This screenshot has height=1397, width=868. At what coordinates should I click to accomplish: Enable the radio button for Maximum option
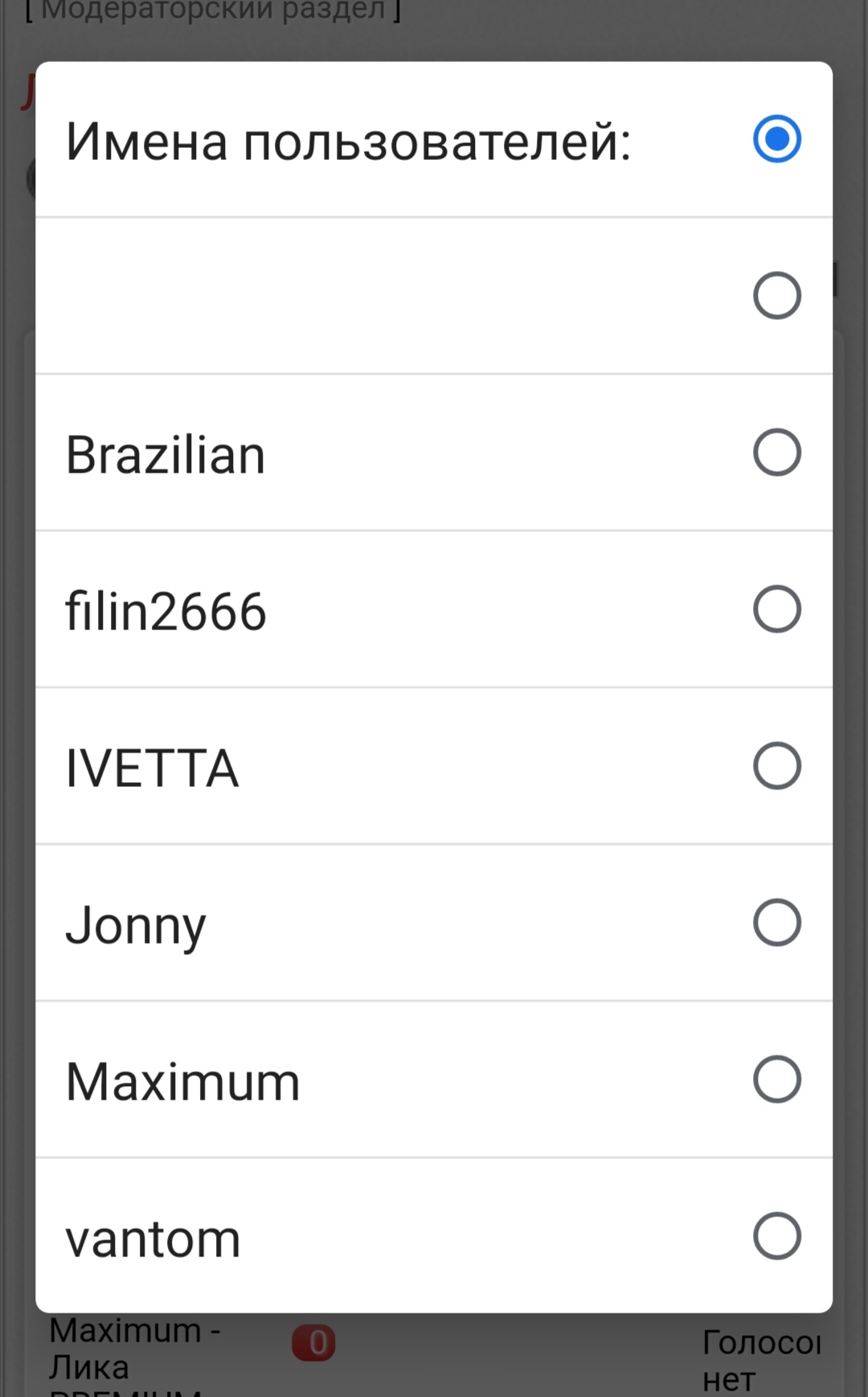(x=776, y=1079)
